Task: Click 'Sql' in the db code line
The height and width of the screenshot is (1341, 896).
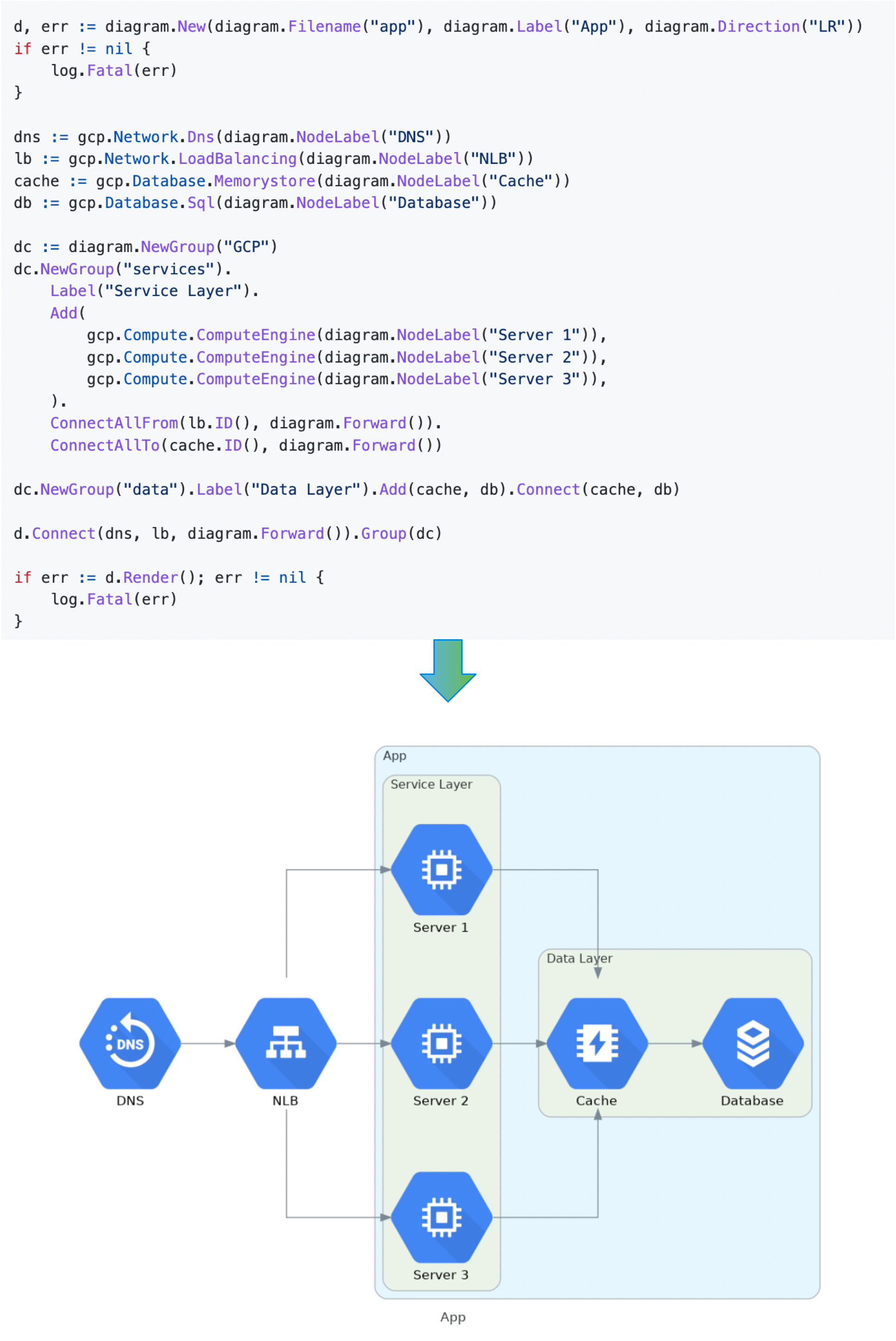Action: (201, 203)
